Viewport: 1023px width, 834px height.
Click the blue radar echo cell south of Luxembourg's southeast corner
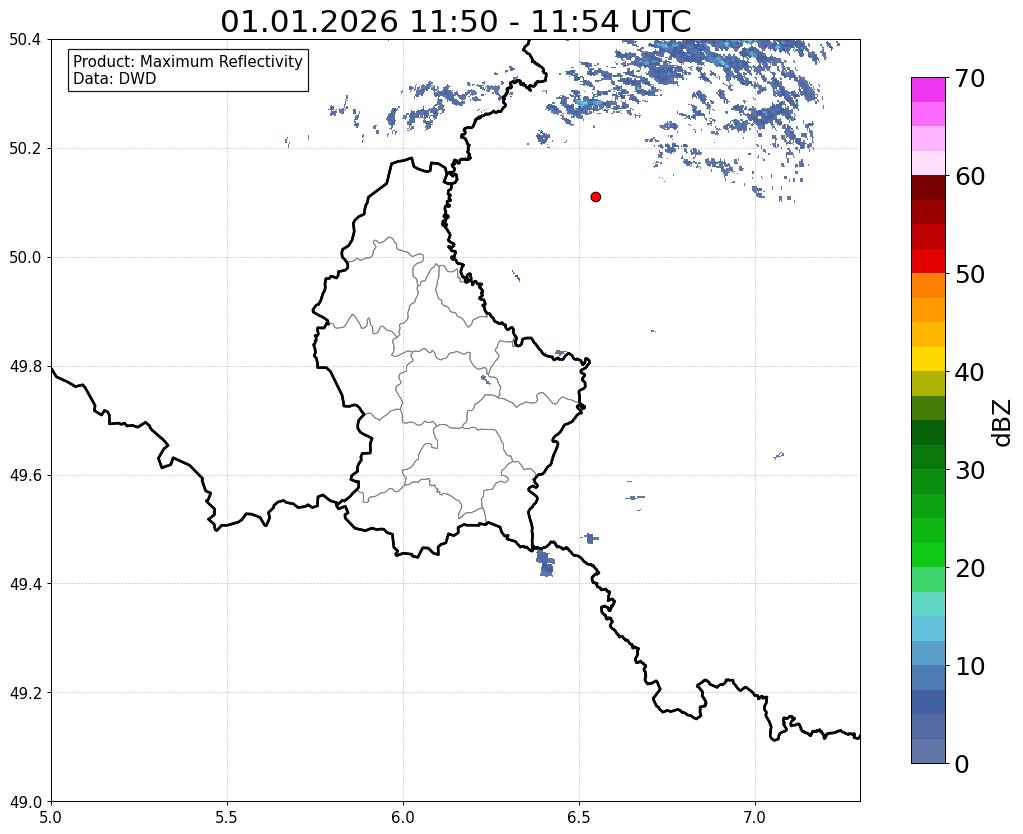[545, 563]
